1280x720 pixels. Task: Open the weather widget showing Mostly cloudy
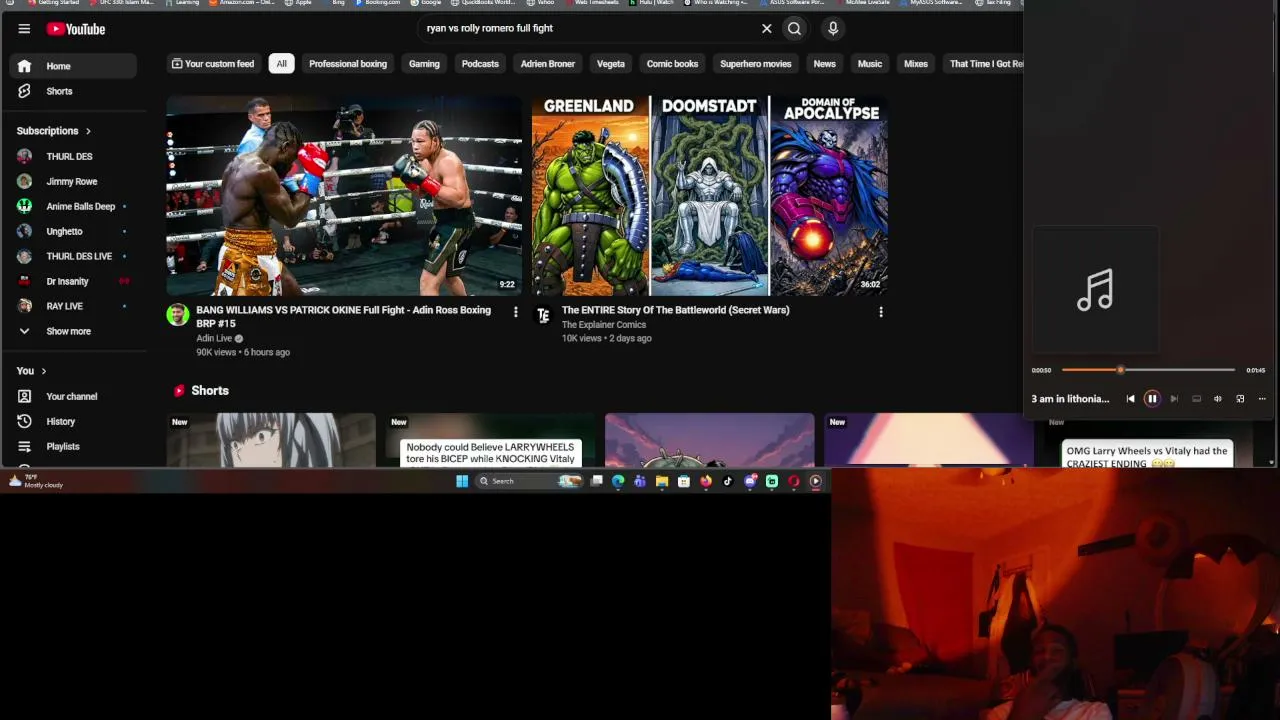tap(36, 481)
